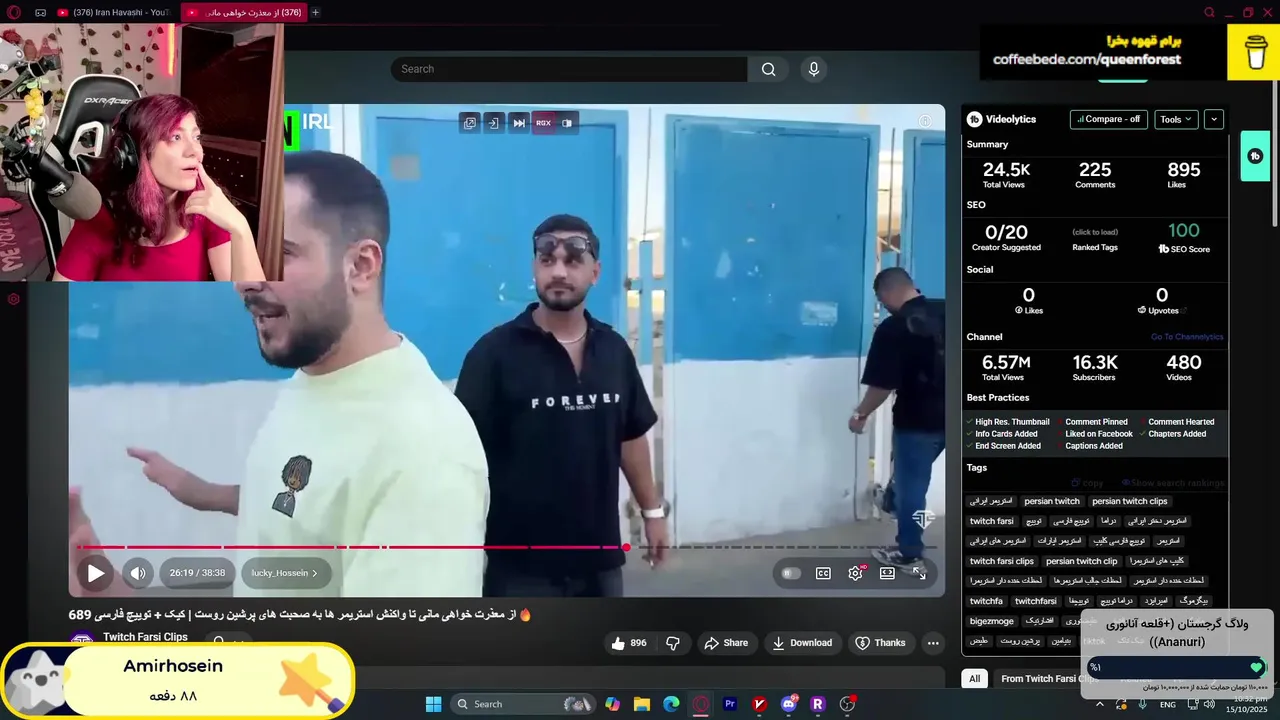
Task: Switch to Iran Havashi browser tab
Action: click(112, 12)
